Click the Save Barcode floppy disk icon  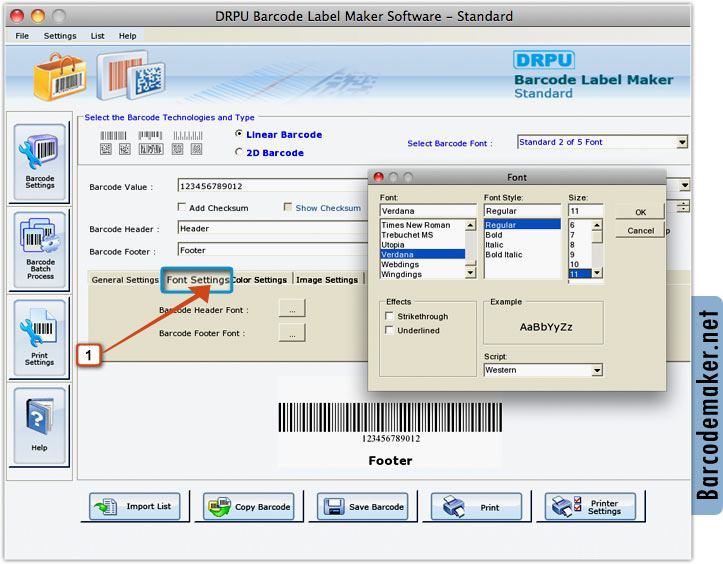pyautogui.click(x=333, y=506)
